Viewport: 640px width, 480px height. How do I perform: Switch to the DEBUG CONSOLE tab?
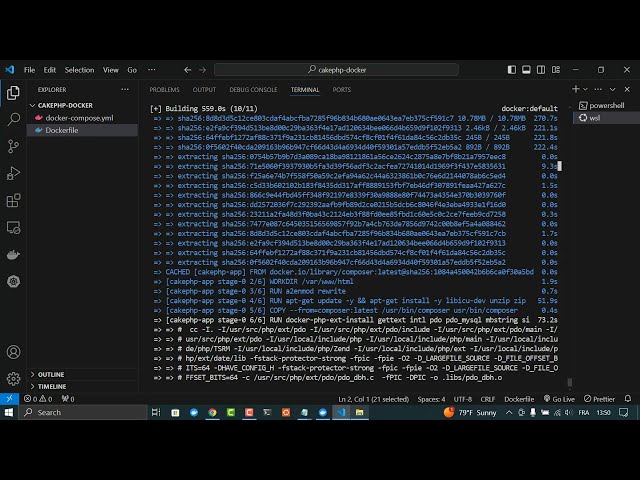tap(253, 90)
